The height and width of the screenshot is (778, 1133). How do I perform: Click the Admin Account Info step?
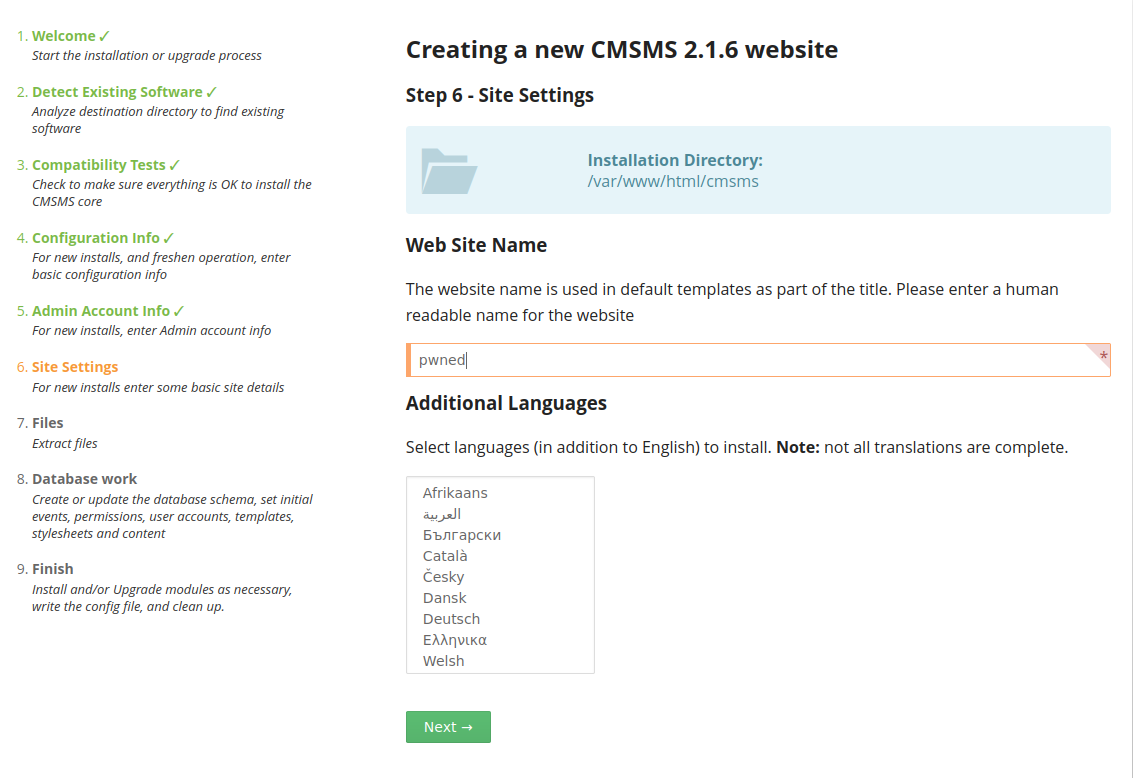(x=100, y=311)
